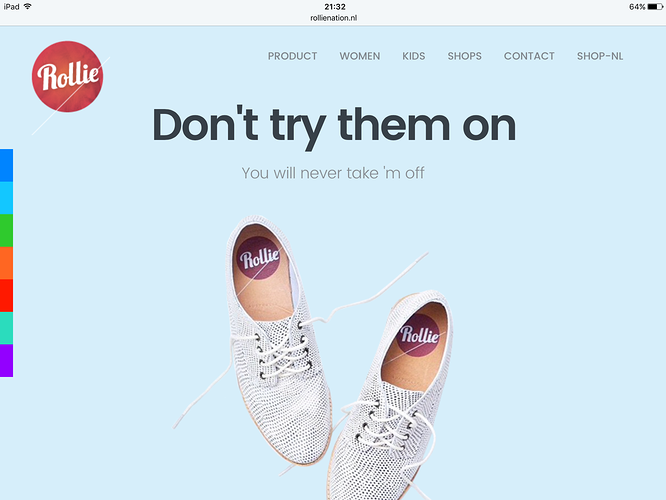Tap the Wi-Fi icon in status bar
Image resolution: width=666 pixels, height=500 pixels.
coord(28,6)
